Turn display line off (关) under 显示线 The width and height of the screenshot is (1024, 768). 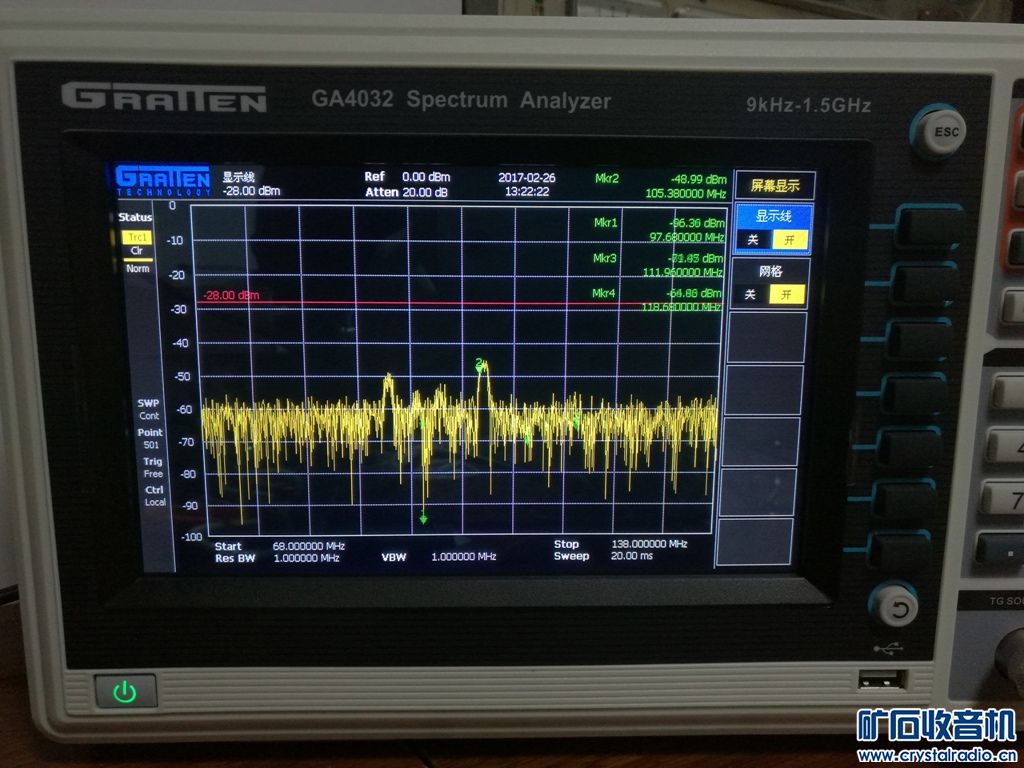coord(753,240)
